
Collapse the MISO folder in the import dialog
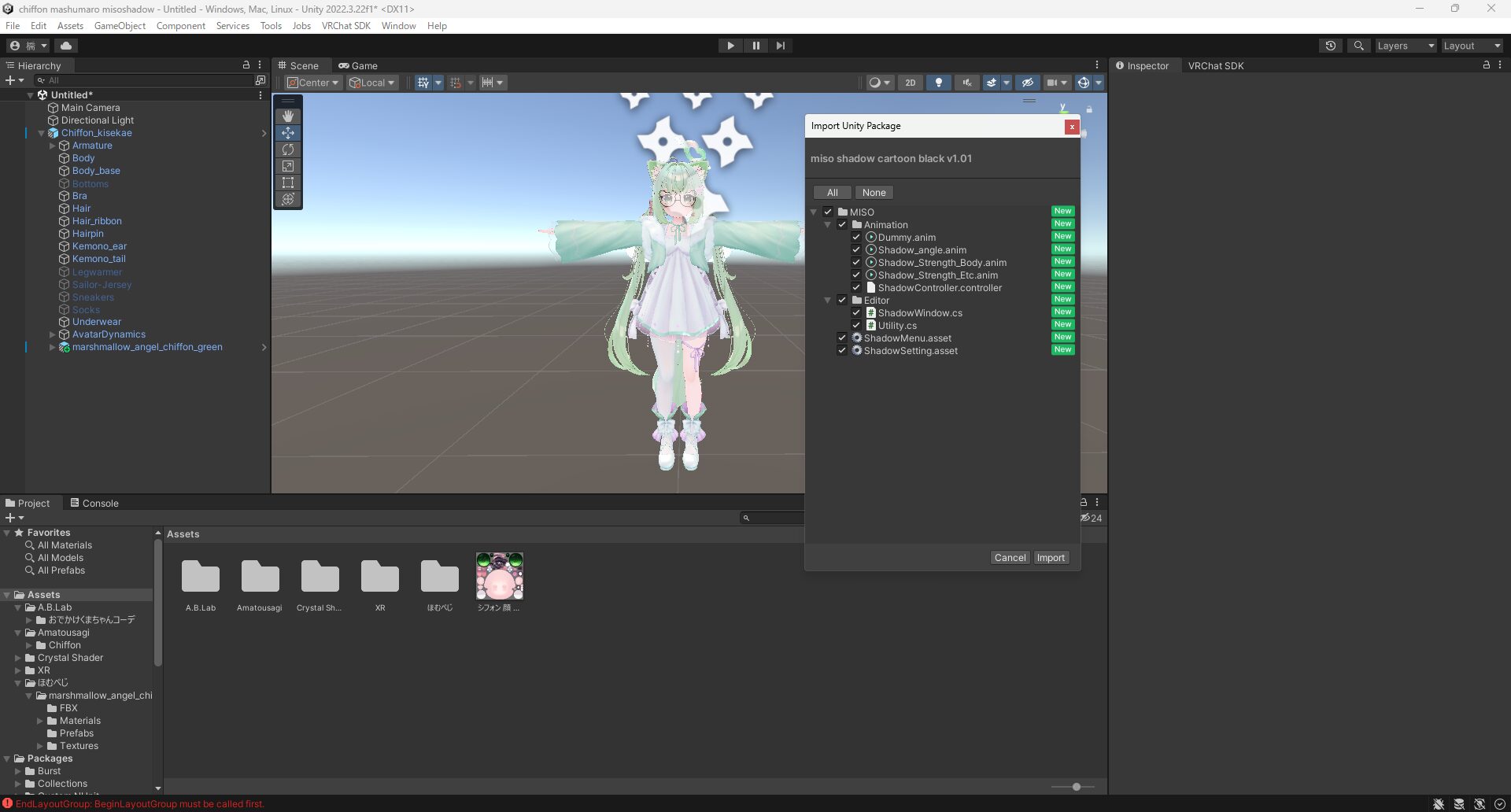[814, 212]
